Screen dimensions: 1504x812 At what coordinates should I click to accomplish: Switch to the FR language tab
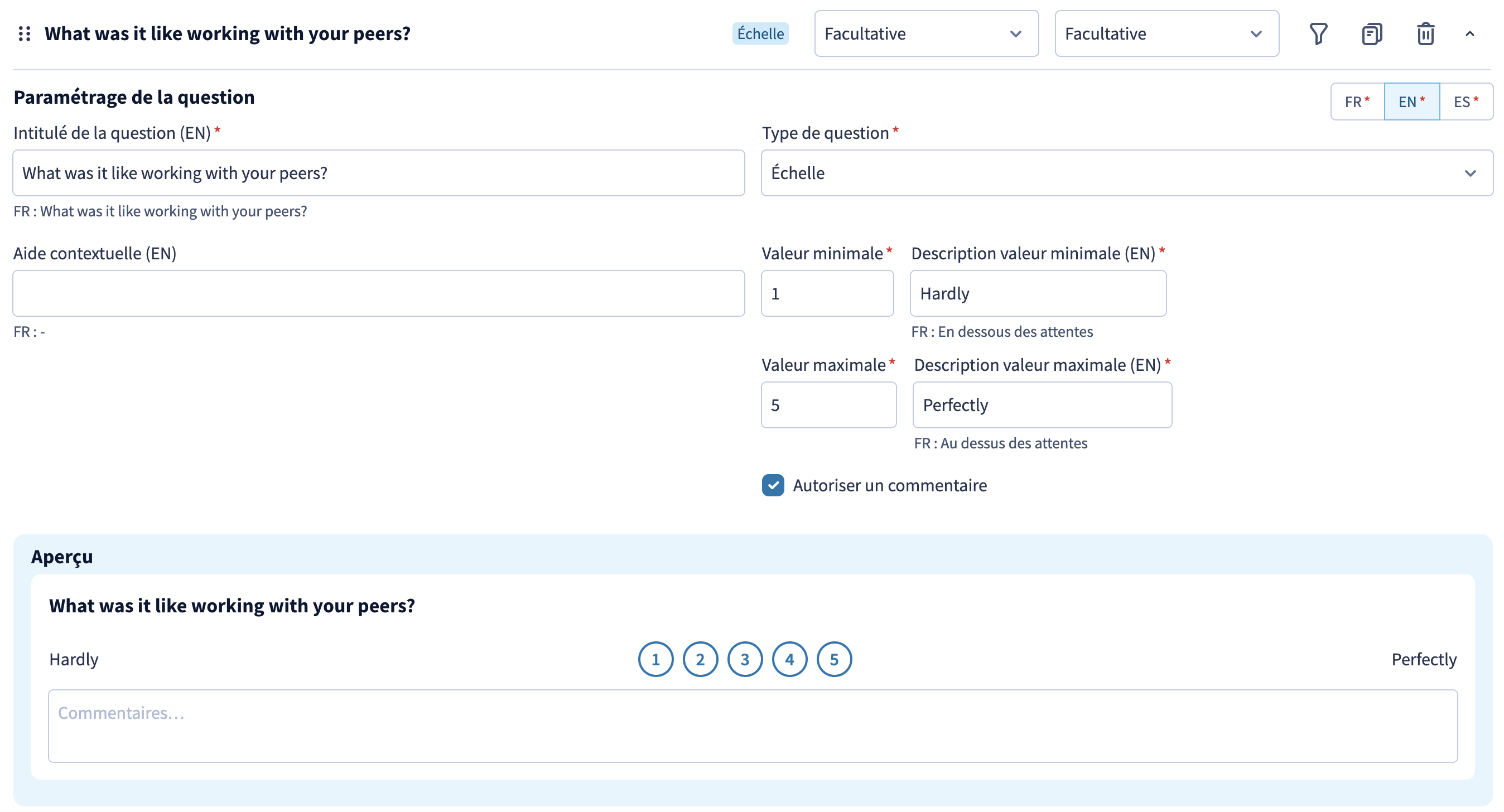coord(1357,101)
